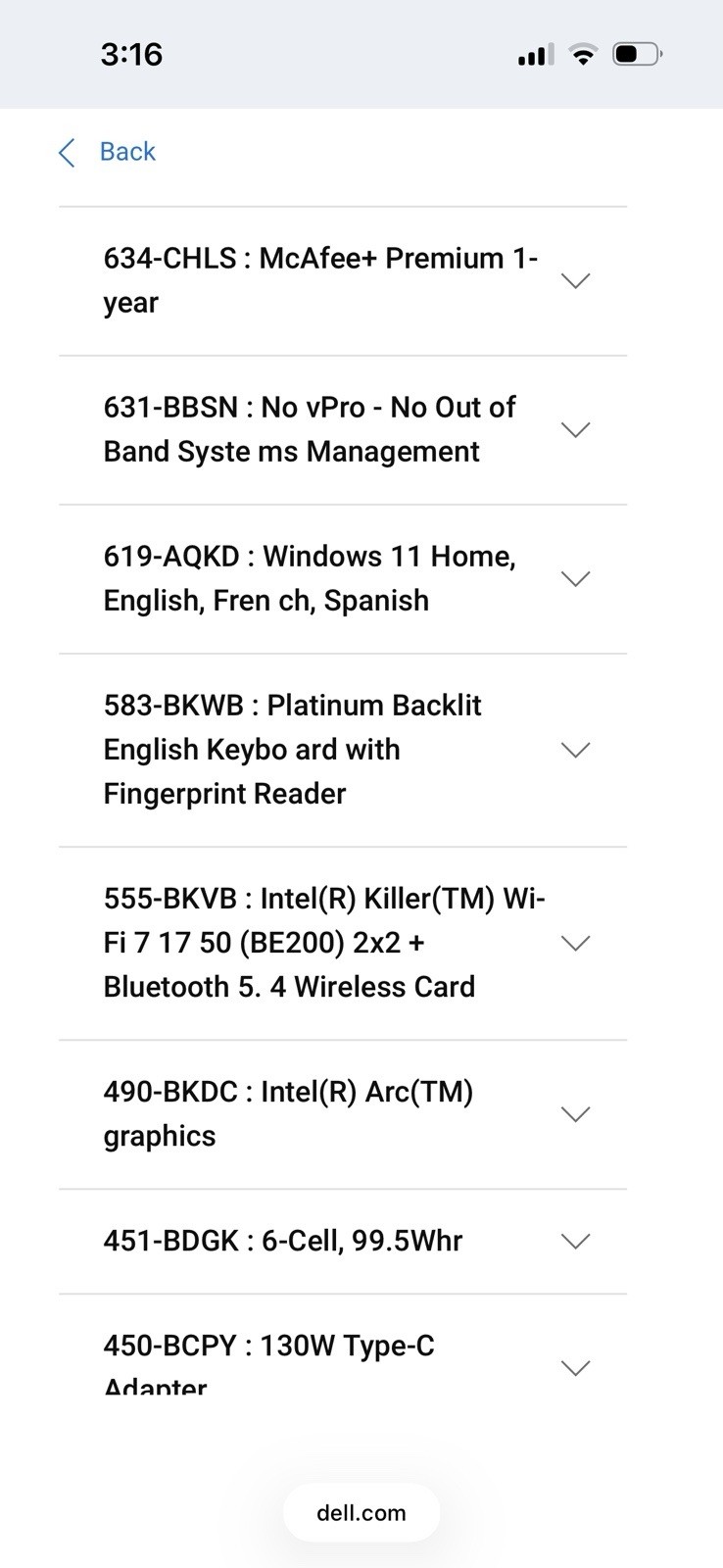Expand the Intel Arc graphics chevron
The height and width of the screenshot is (1568, 723).
[x=575, y=1114]
